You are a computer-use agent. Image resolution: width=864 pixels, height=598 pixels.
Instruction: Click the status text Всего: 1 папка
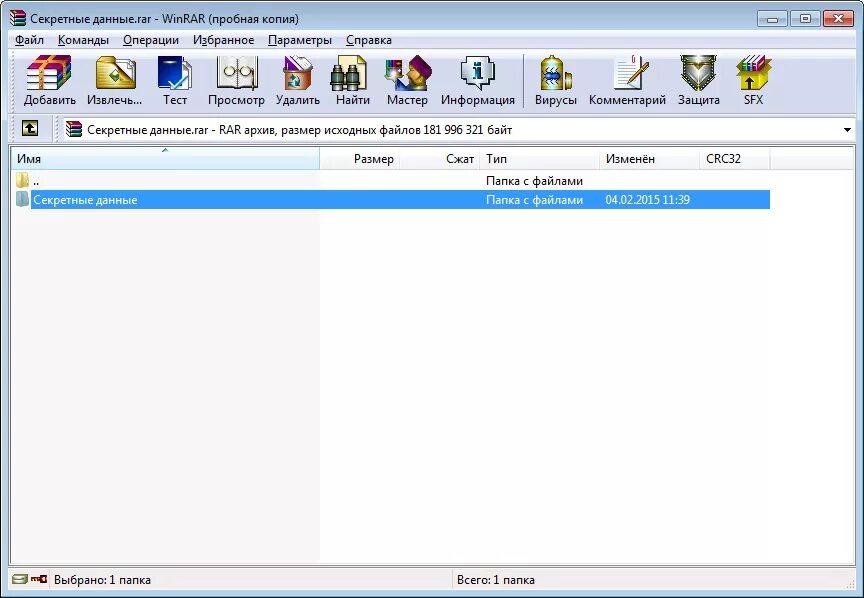point(496,580)
